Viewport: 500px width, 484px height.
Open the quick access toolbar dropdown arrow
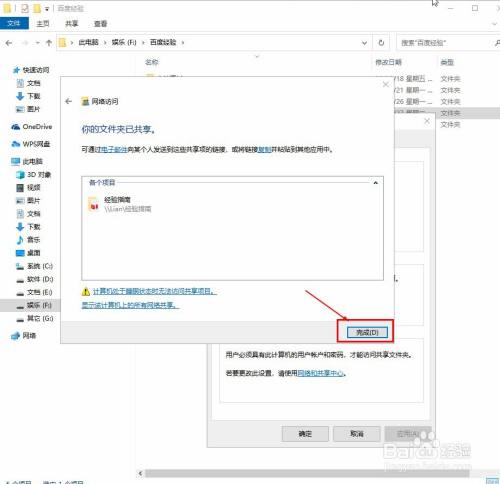[x=47, y=9]
